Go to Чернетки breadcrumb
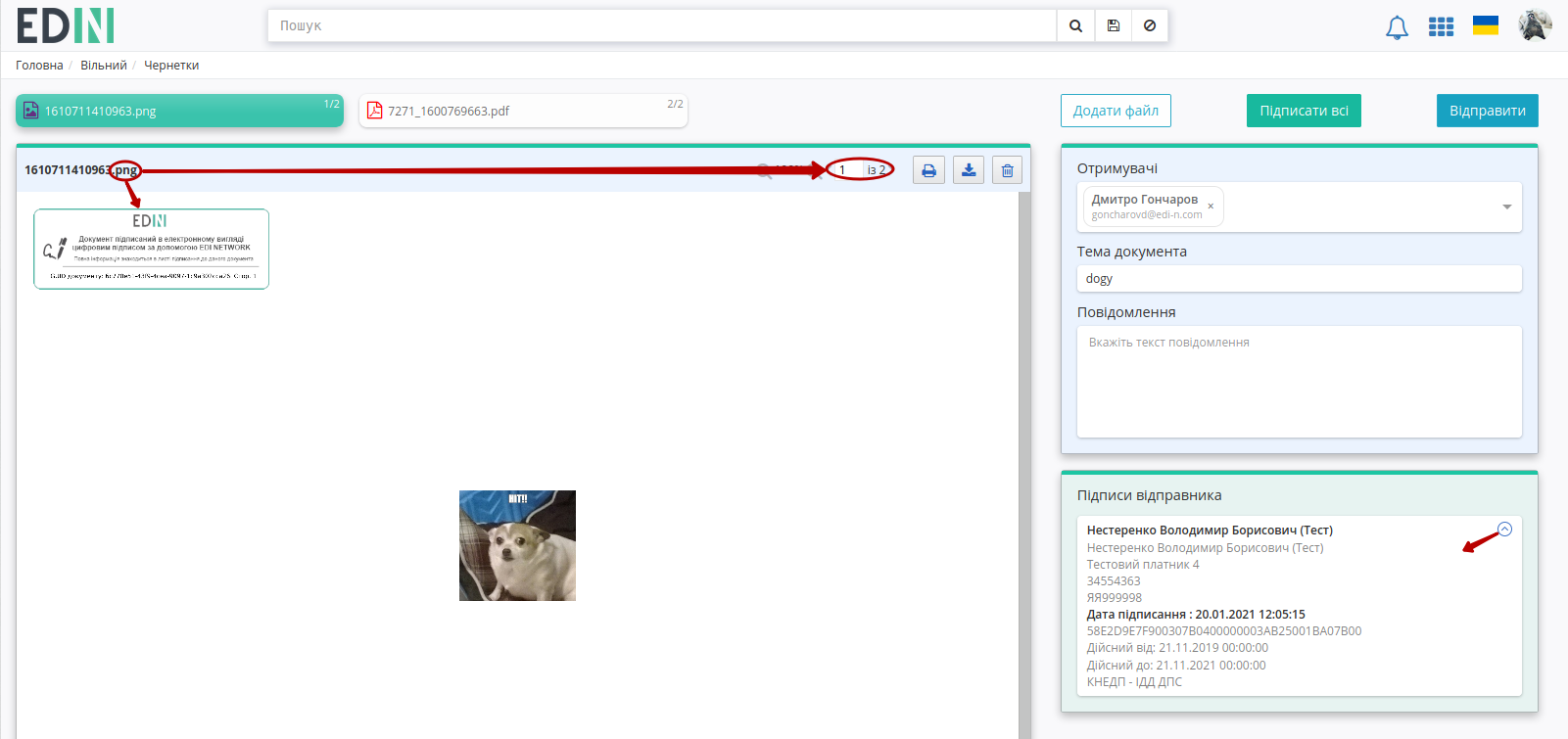This screenshot has width=1568, height=739. tap(171, 66)
